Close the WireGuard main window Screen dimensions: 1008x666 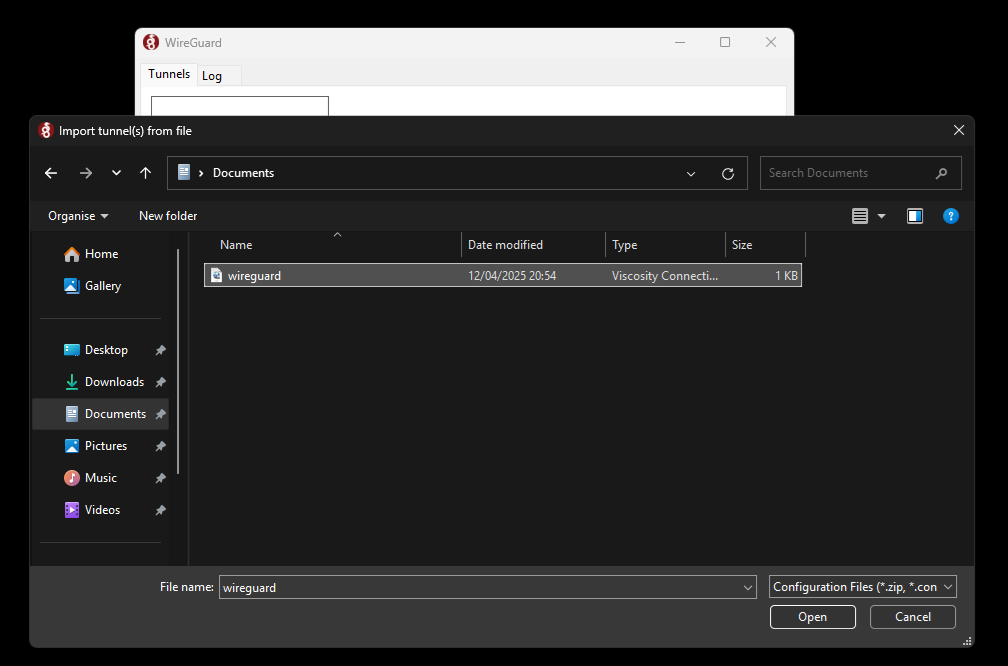[x=771, y=42]
